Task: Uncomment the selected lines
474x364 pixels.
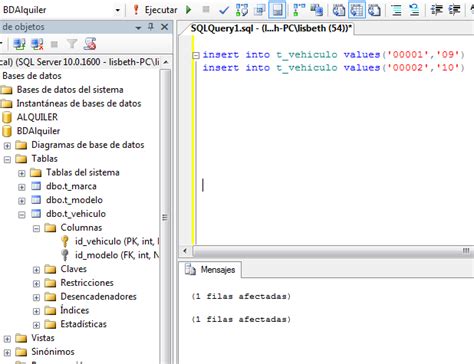Action: pyautogui.click(x=414, y=10)
